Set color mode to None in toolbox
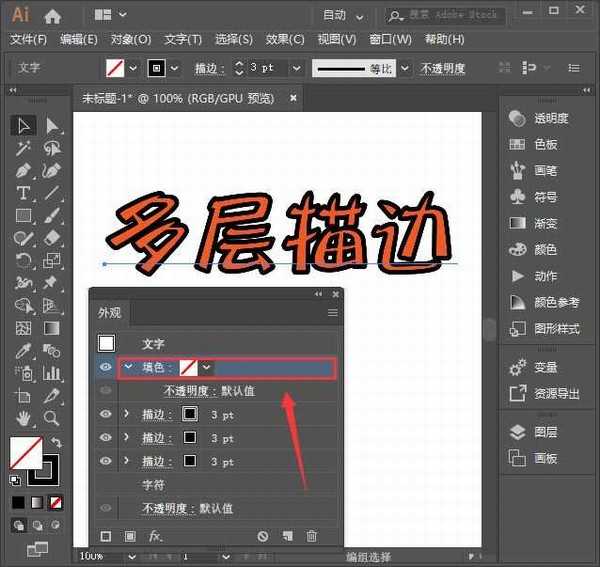 tap(56, 502)
